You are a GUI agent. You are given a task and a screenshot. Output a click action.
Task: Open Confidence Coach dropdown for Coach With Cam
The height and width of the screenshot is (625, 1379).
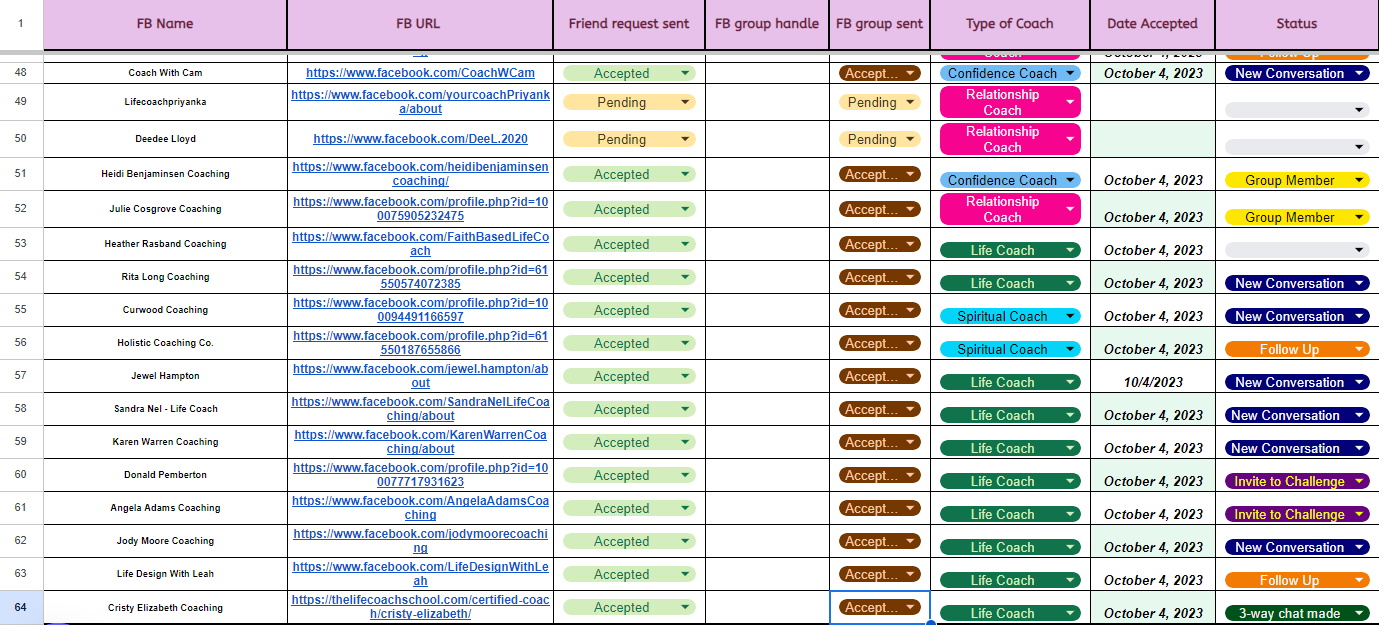tap(1010, 73)
